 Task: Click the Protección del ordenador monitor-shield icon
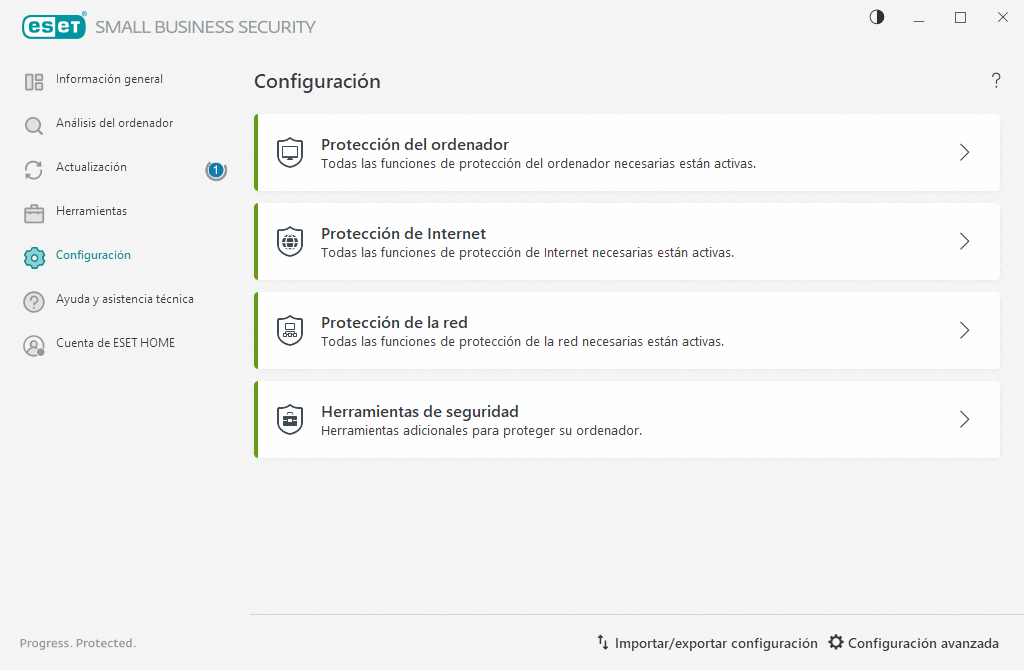coord(290,152)
